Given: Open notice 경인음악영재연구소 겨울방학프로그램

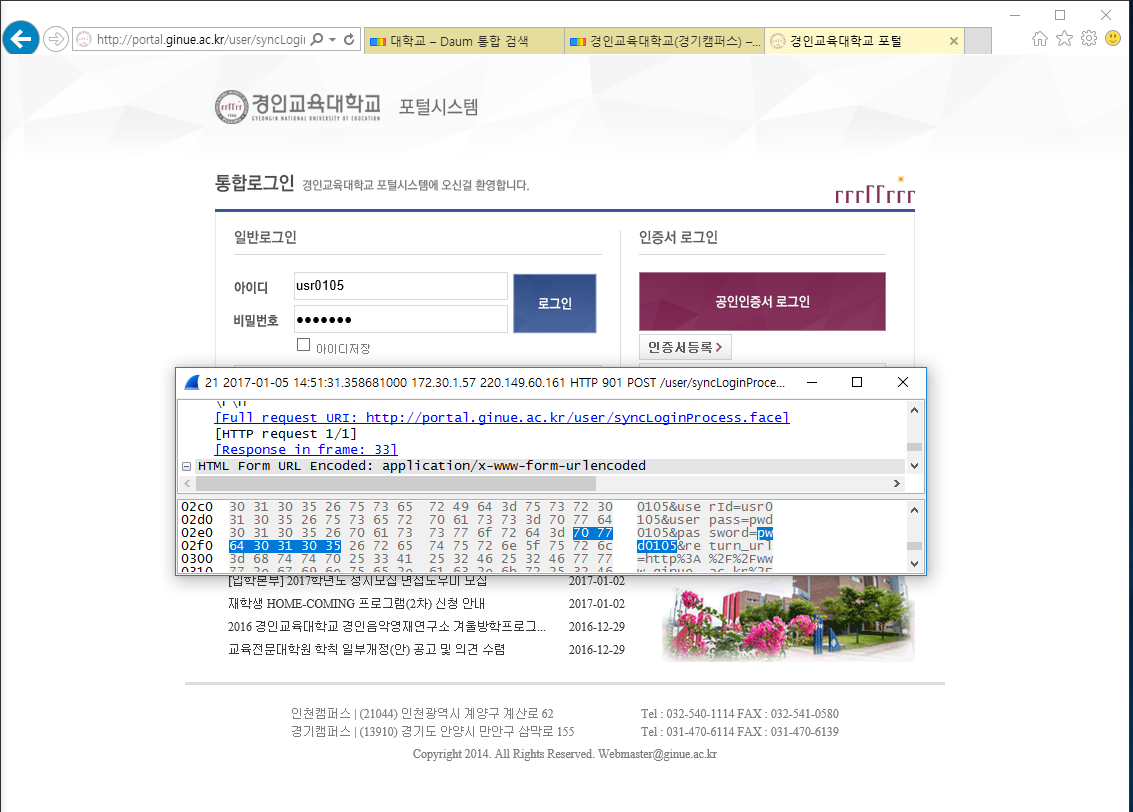Looking at the screenshot, I should tap(387, 627).
